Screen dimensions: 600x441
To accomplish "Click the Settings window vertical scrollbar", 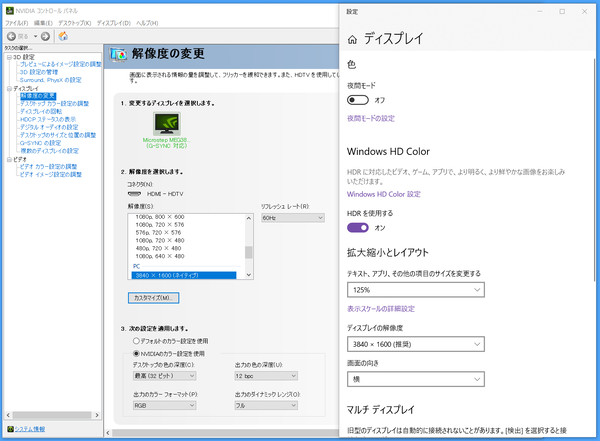I will coord(595,170).
